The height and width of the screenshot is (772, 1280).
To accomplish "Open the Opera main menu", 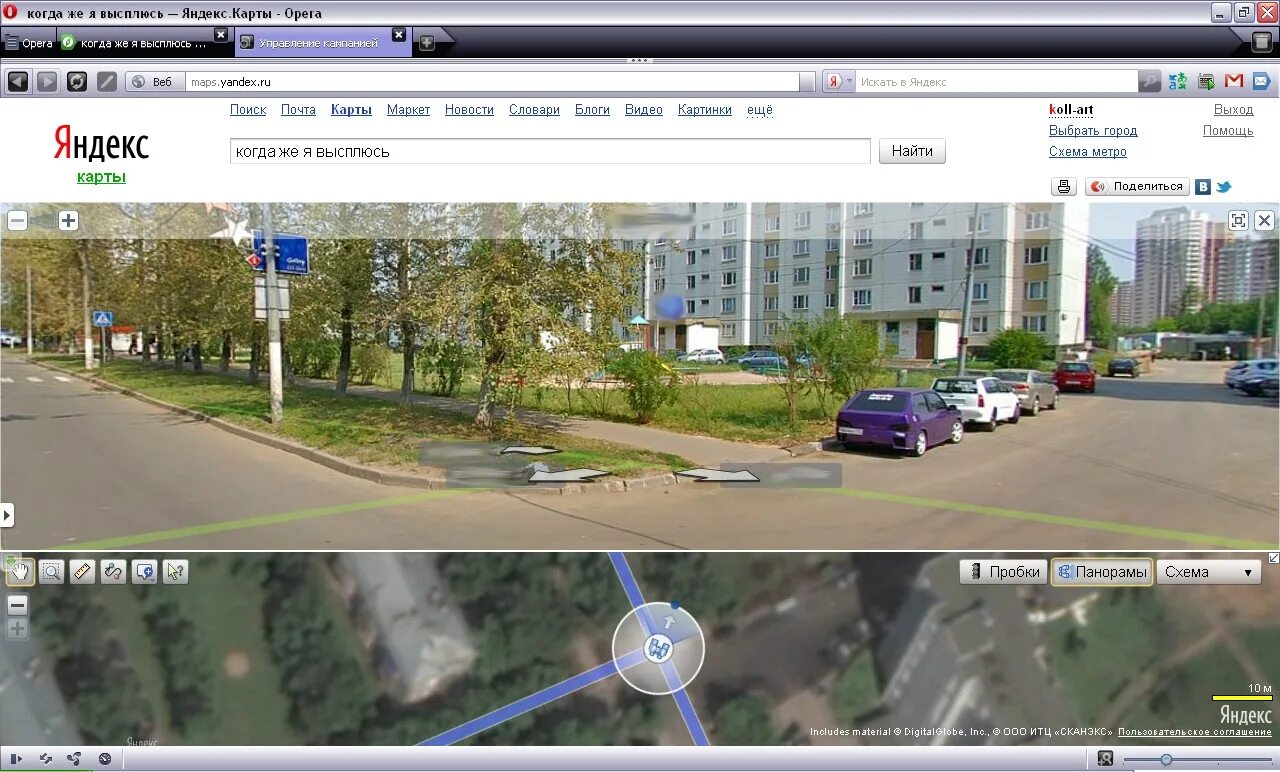I will [28, 43].
